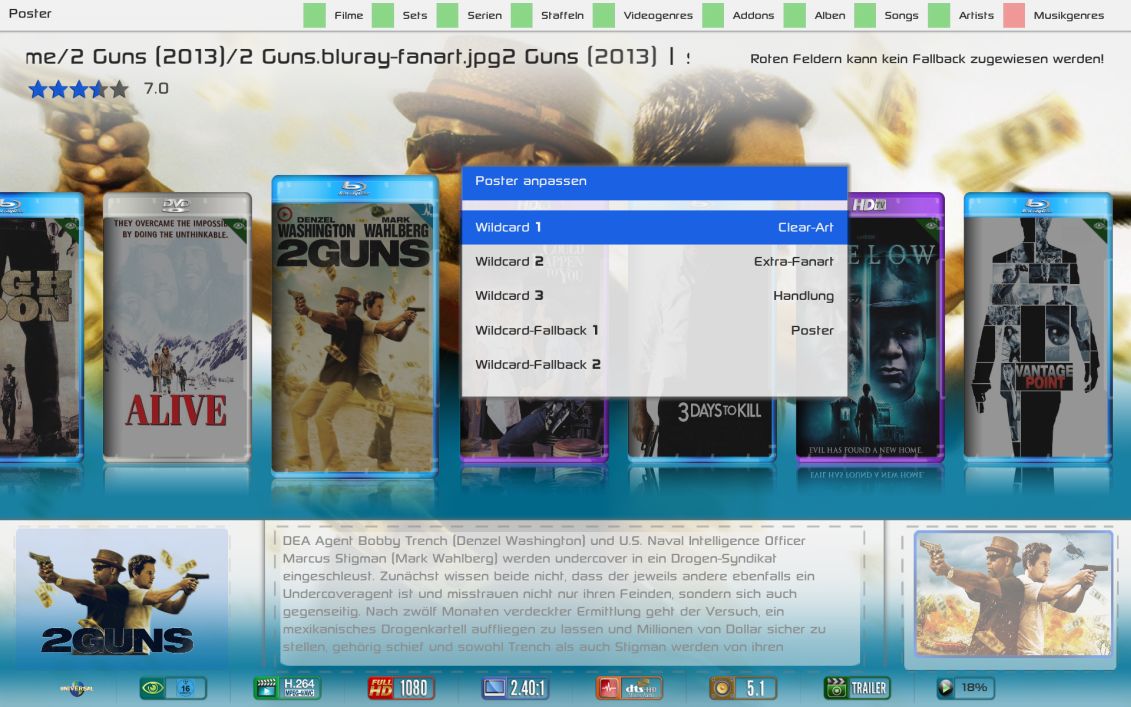Play the trailer via the TRAILER badge
Screen dimensions: 1131x707
[857, 688]
